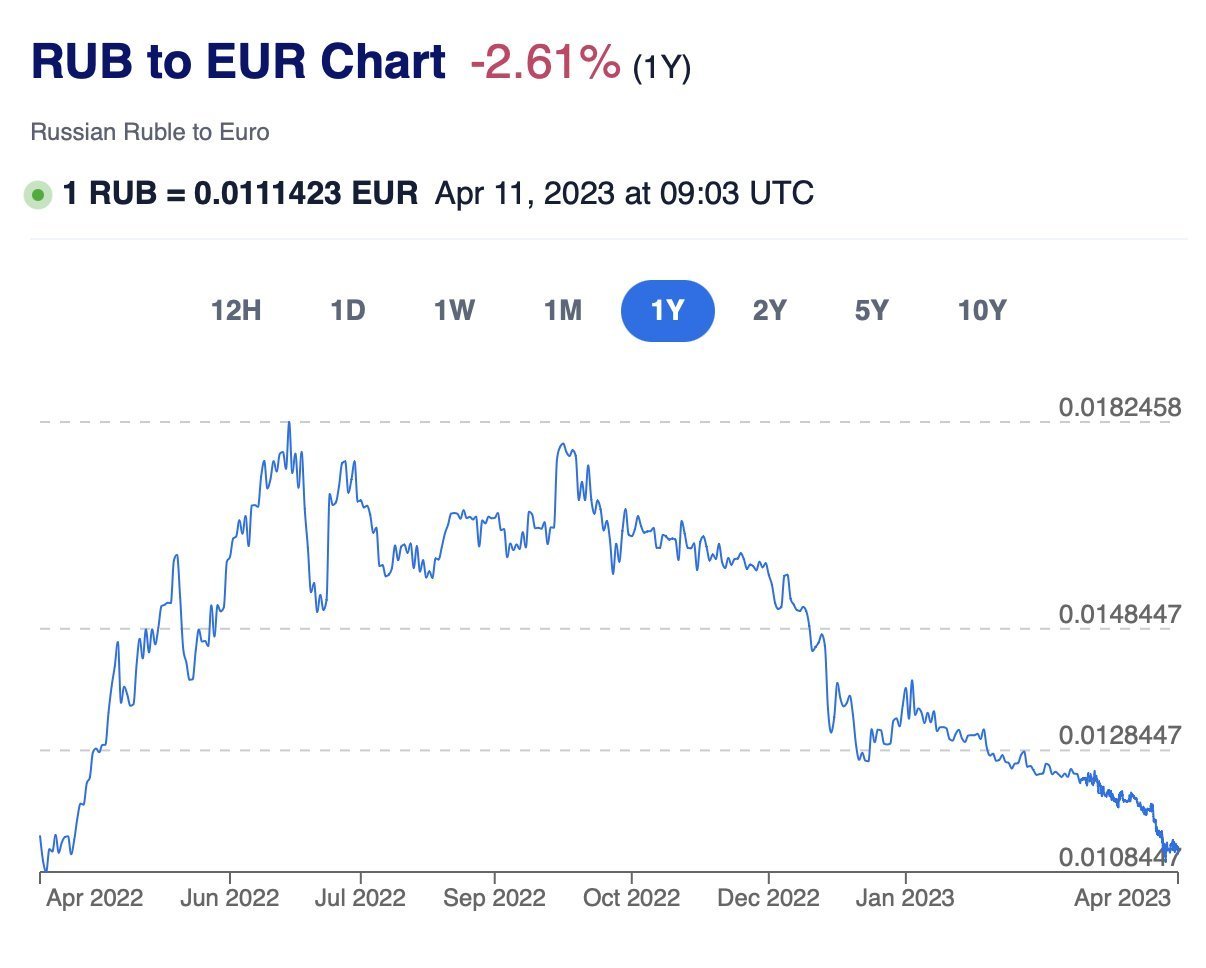Show the 1W chart view
Viewport: 1206px width, 968px height.
(453, 311)
